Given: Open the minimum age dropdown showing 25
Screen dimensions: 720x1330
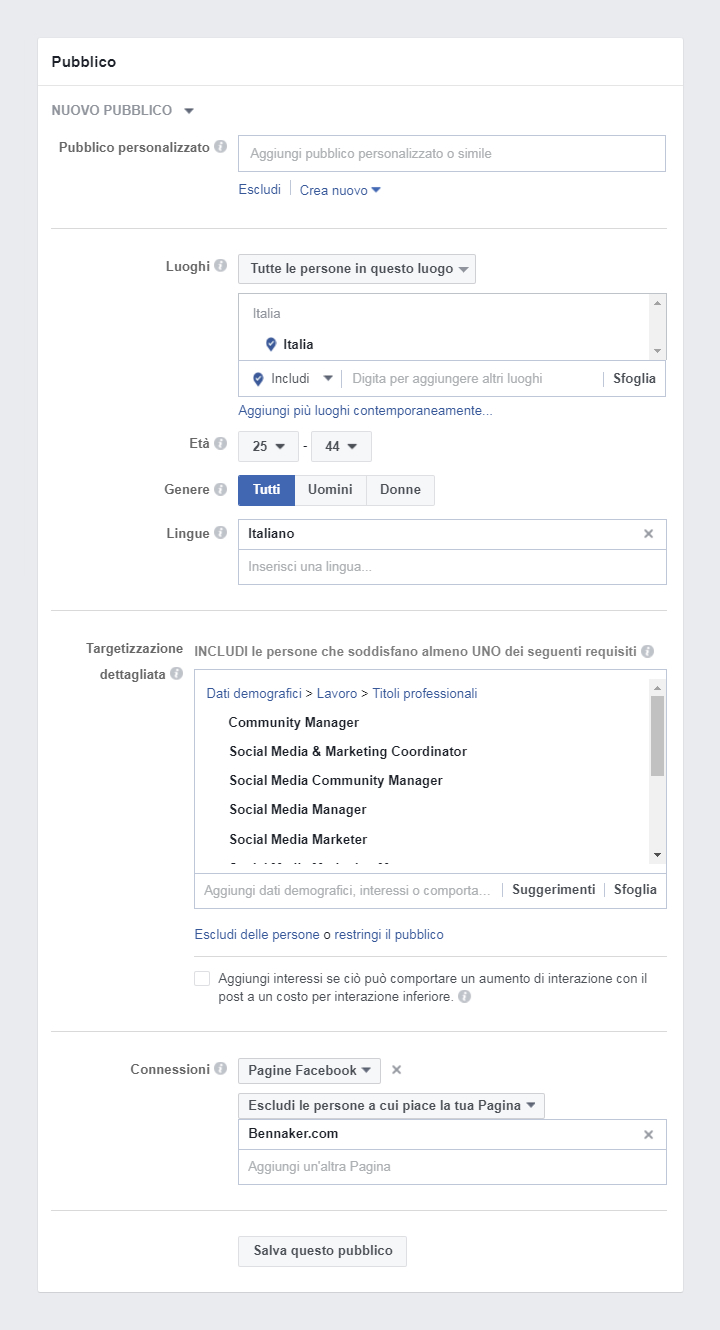Looking at the screenshot, I should tap(268, 446).
